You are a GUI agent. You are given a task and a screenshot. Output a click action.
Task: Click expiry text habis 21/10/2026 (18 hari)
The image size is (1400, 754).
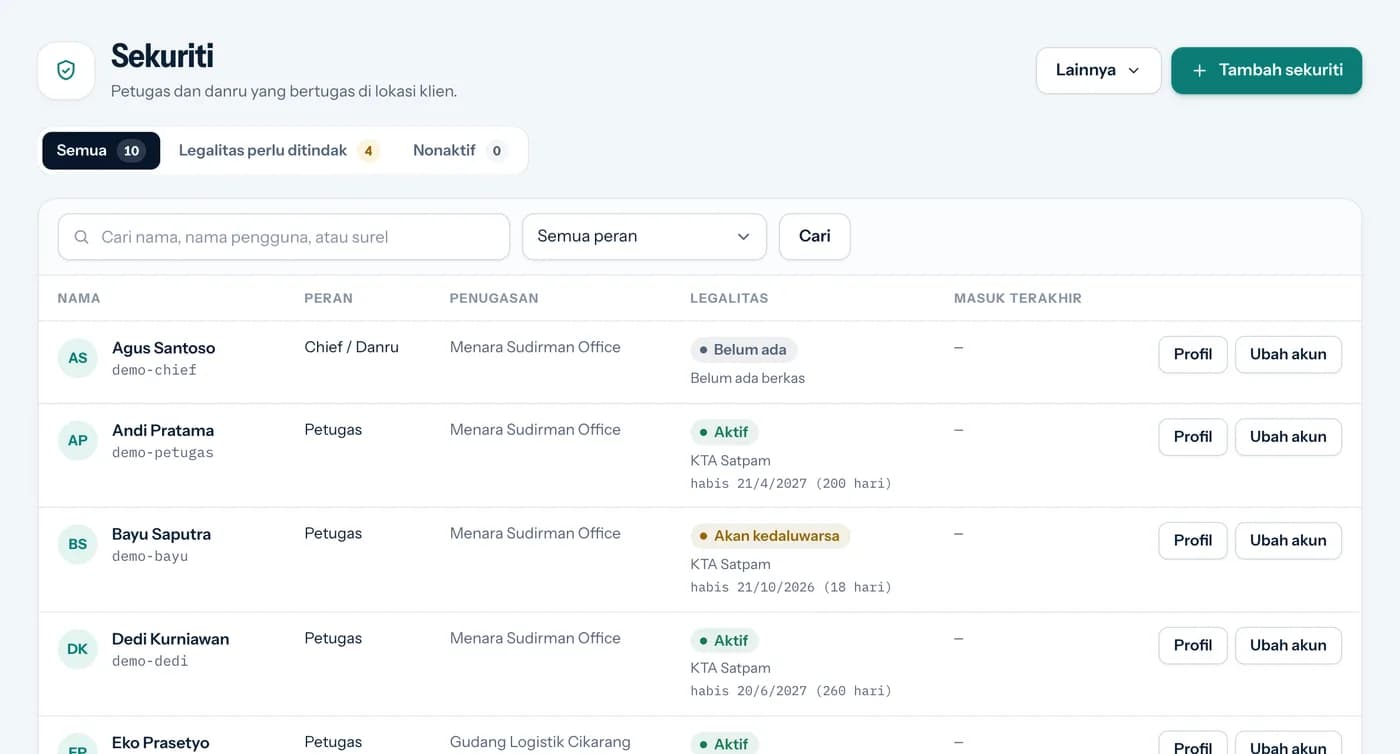[x=790, y=587]
